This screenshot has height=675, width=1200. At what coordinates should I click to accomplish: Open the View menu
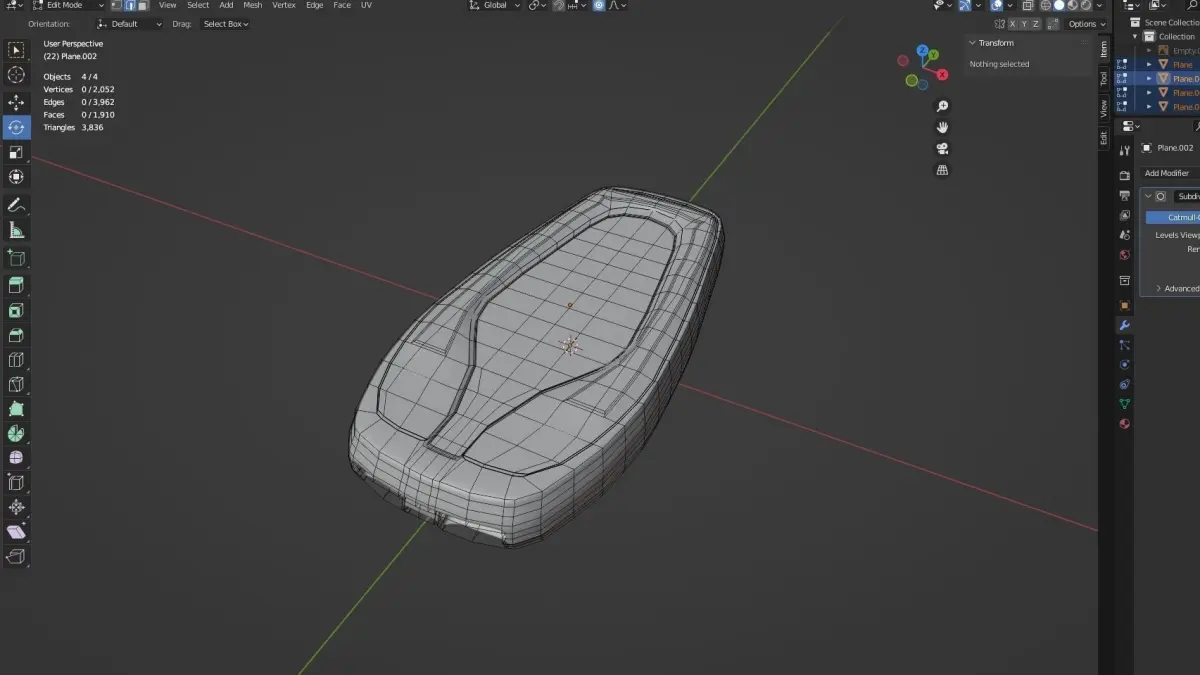[x=167, y=5]
